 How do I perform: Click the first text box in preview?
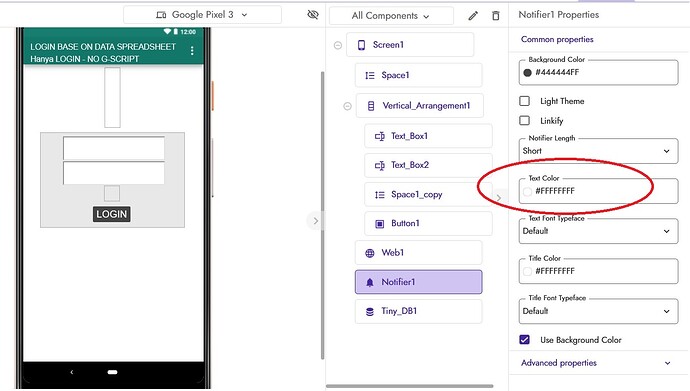(x=114, y=148)
